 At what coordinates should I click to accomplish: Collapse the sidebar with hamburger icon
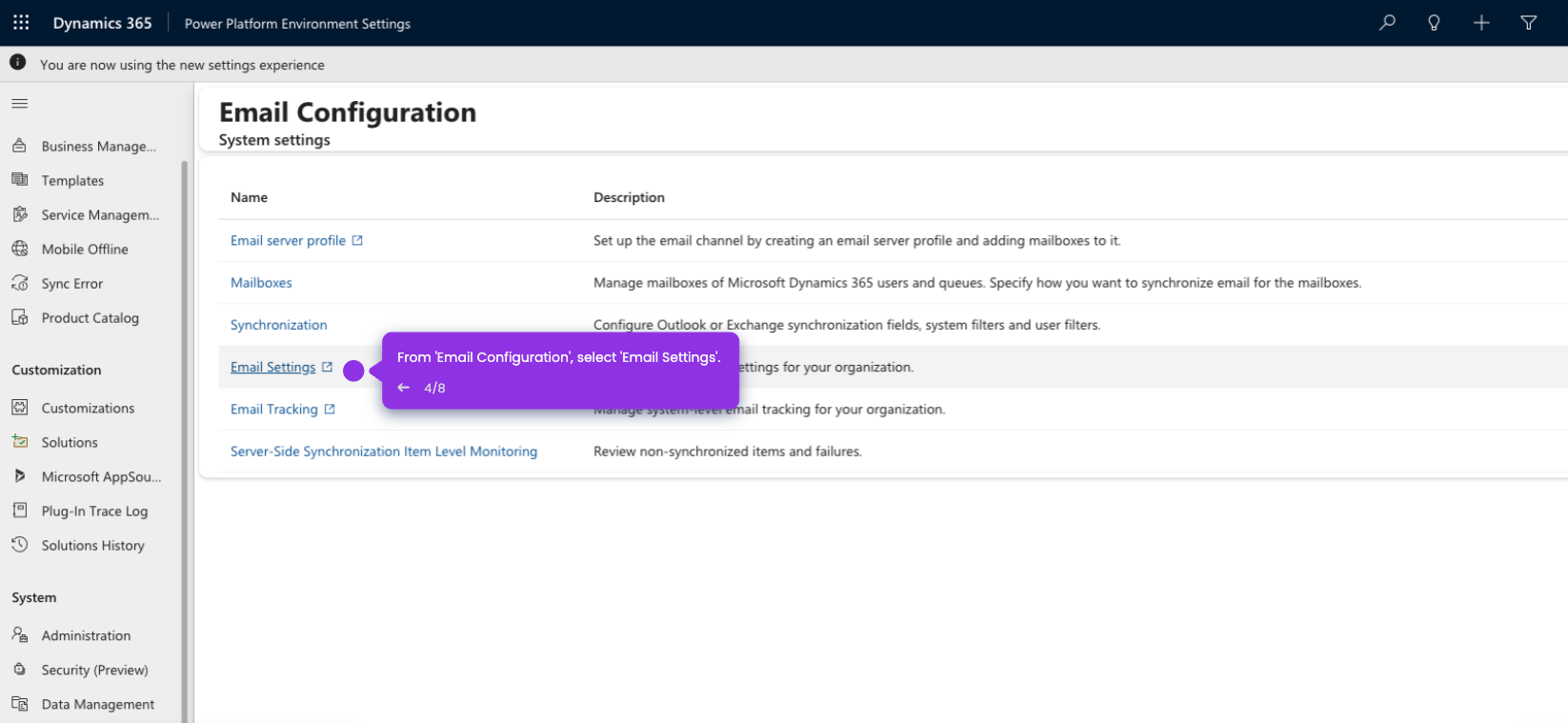20,103
